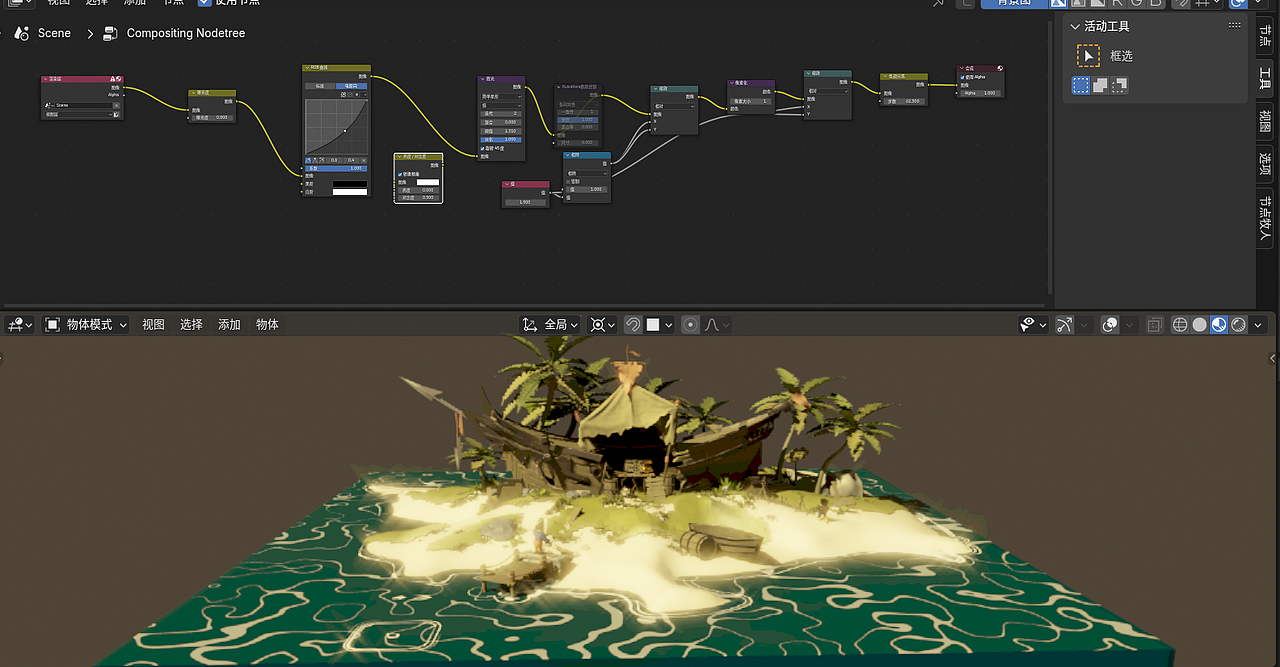This screenshot has height=667, width=1280.
Task: Click Alpha value field on 合成 node
Action: click(979, 93)
